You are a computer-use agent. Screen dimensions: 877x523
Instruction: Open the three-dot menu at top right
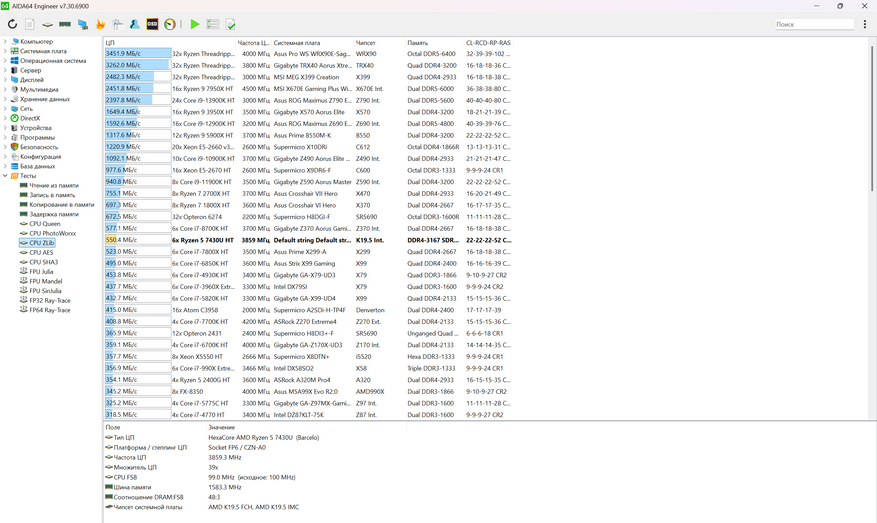pyautogui.click(x=865, y=24)
